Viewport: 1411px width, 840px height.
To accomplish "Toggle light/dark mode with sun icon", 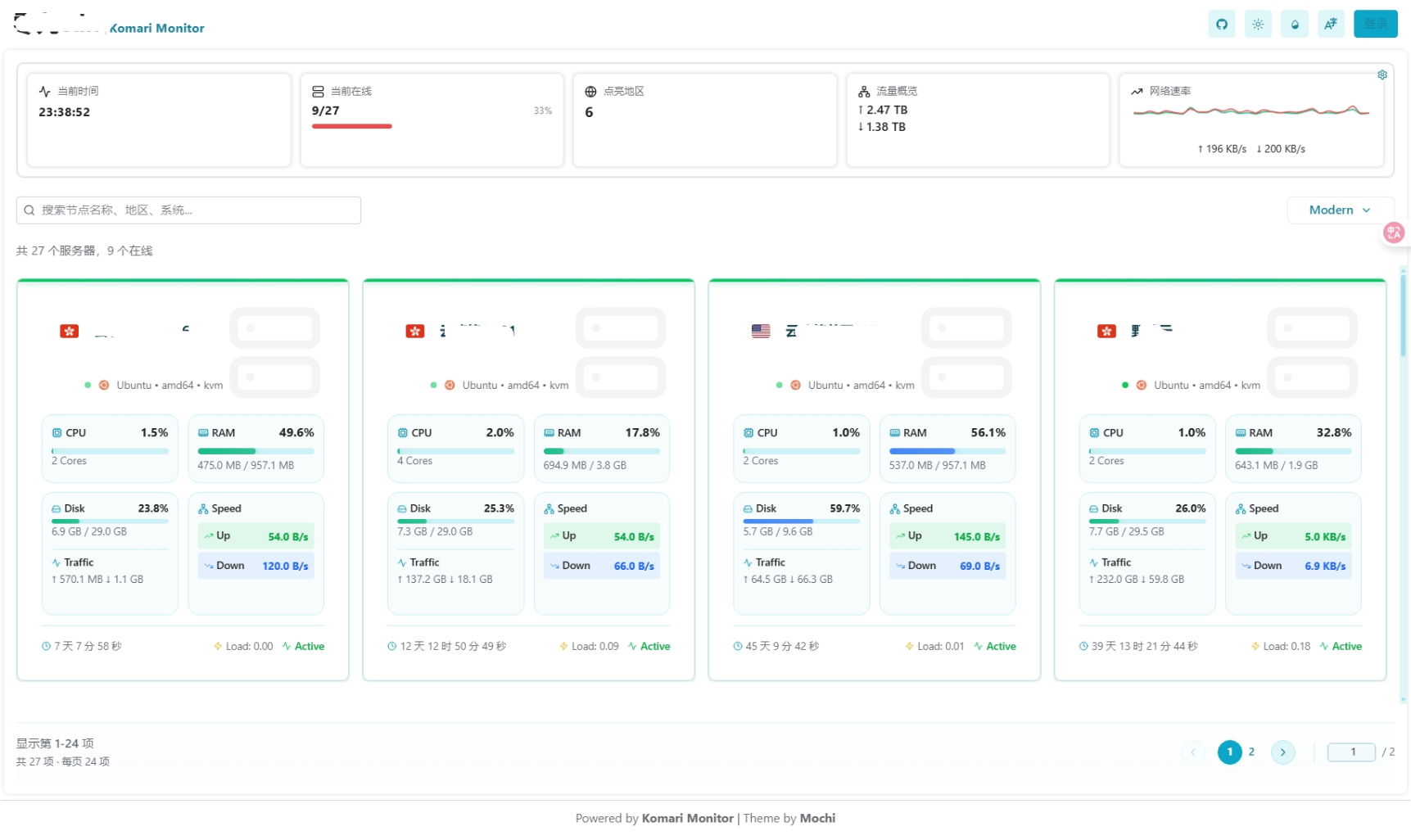I will 1258,25.
